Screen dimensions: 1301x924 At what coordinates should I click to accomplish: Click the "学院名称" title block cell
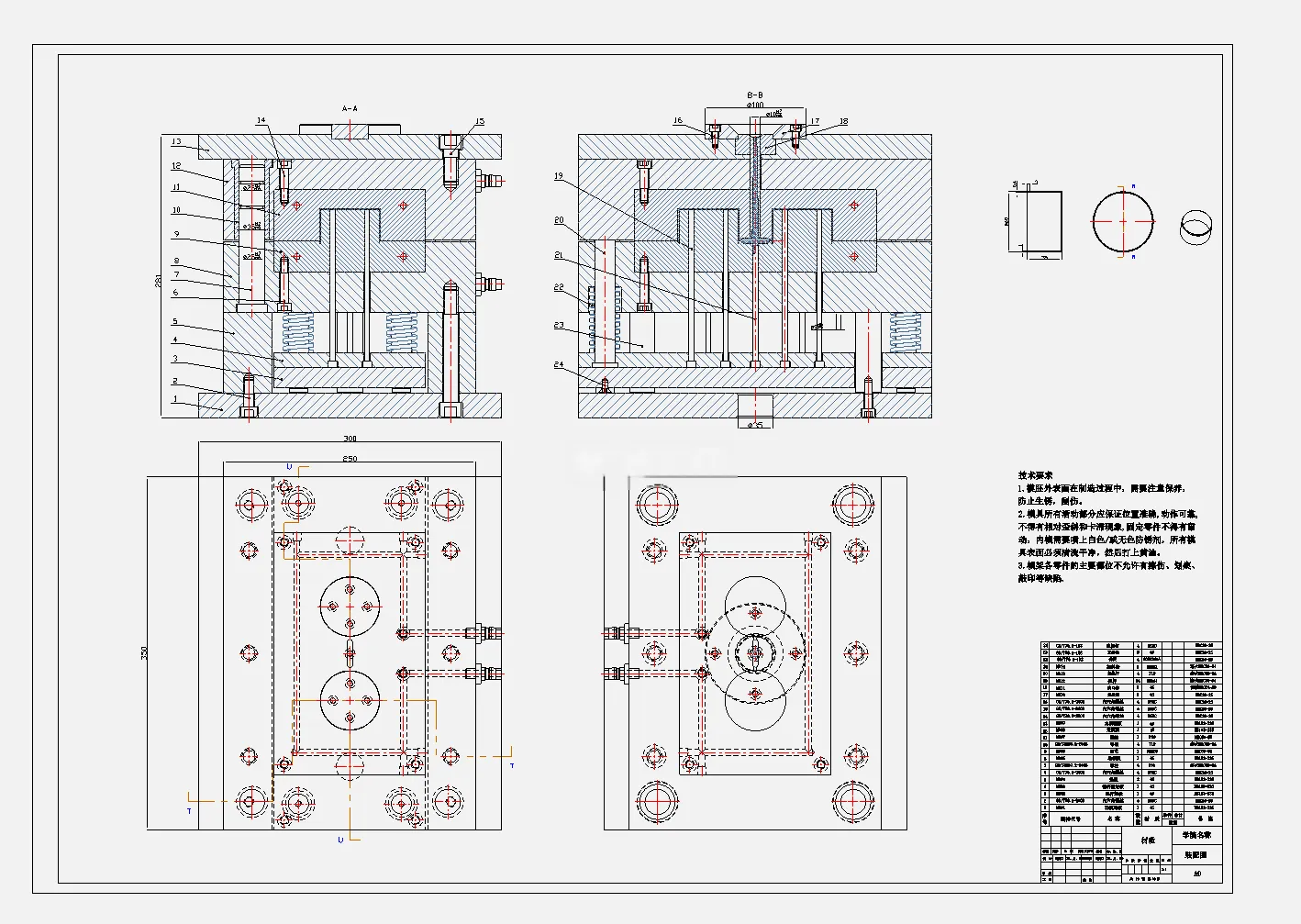tap(1195, 835)
